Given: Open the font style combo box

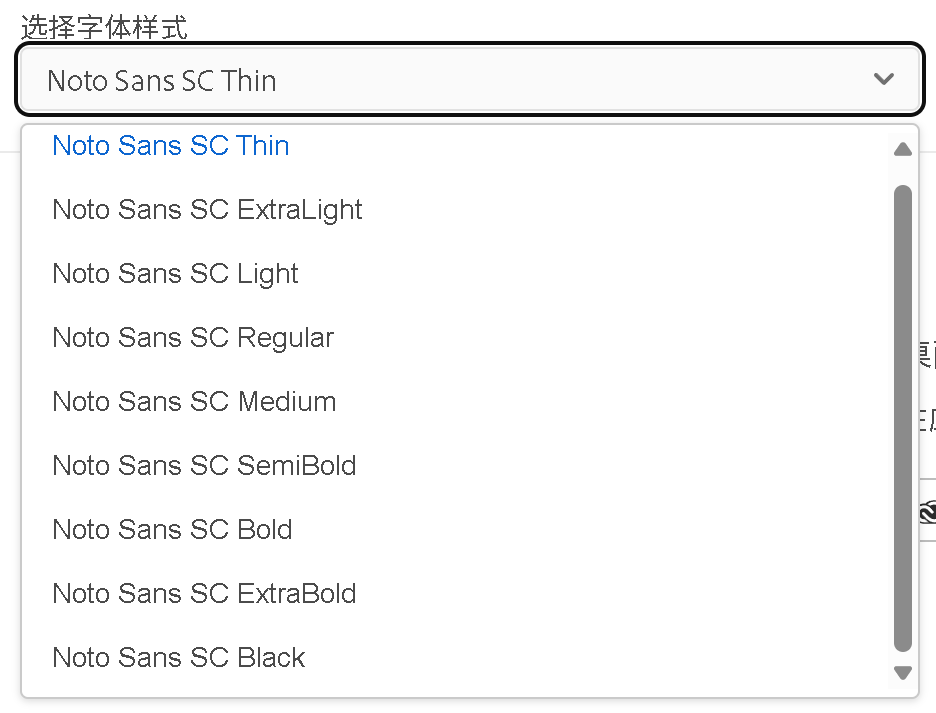Looking at the screenshot, I should coord(470,78).
